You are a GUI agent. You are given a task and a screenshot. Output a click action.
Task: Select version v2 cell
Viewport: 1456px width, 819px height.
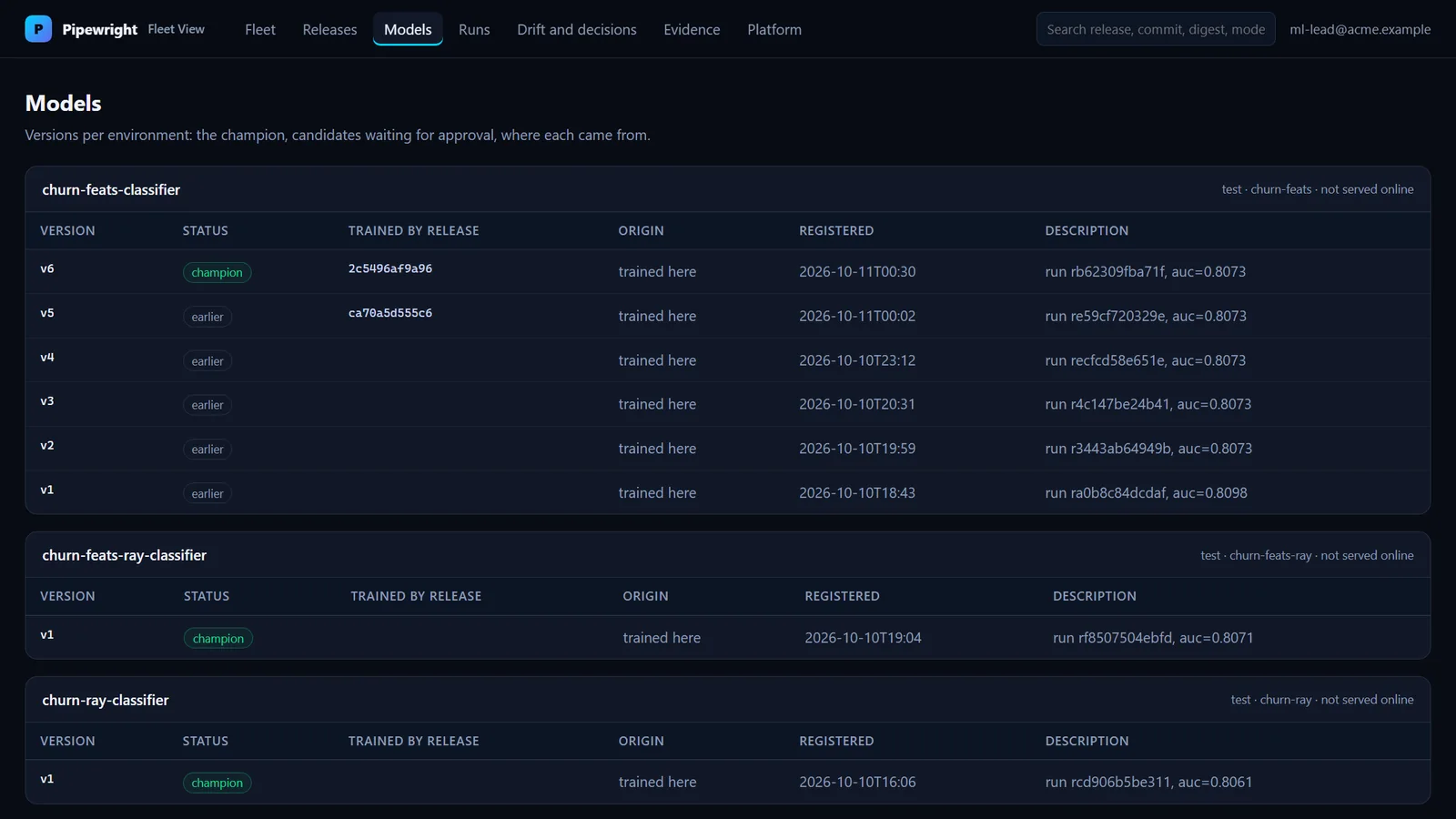[x=47, y=446]
